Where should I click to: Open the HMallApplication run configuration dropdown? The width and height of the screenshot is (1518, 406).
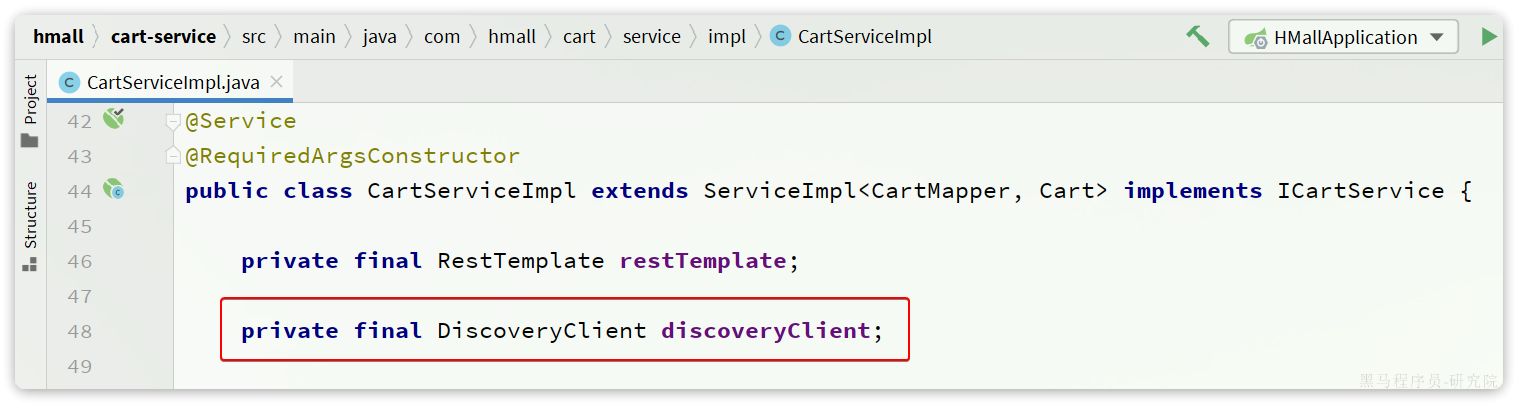[1437, 38]
